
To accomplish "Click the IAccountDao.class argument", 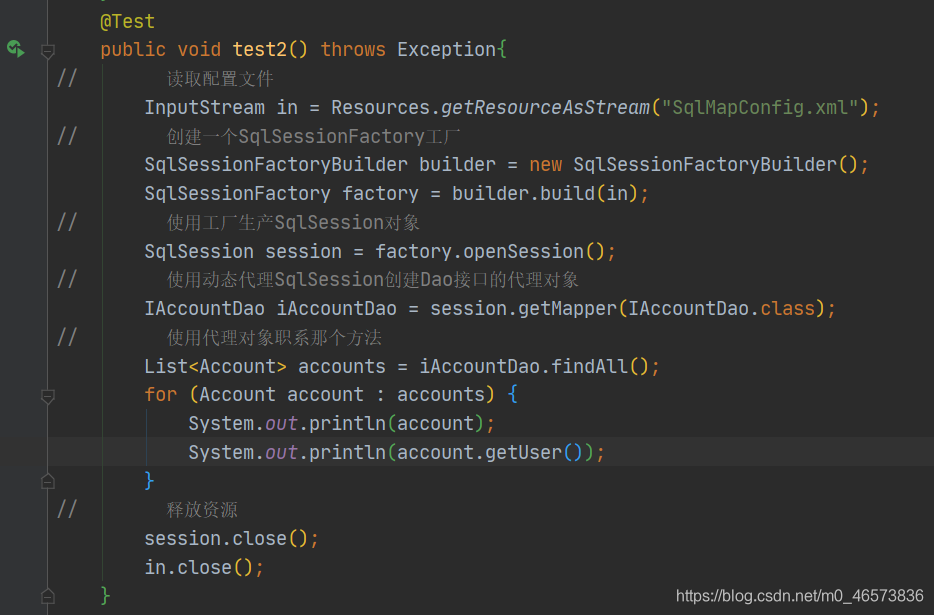I will [x=721, y=309].
